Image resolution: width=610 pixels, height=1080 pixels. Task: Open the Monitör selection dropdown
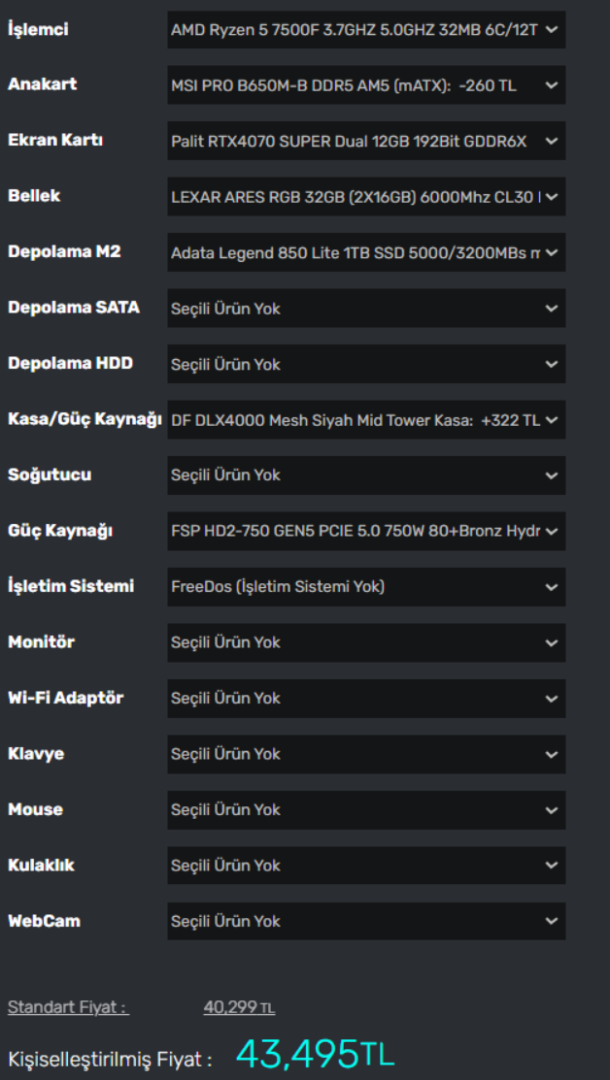tap(366, 643)
